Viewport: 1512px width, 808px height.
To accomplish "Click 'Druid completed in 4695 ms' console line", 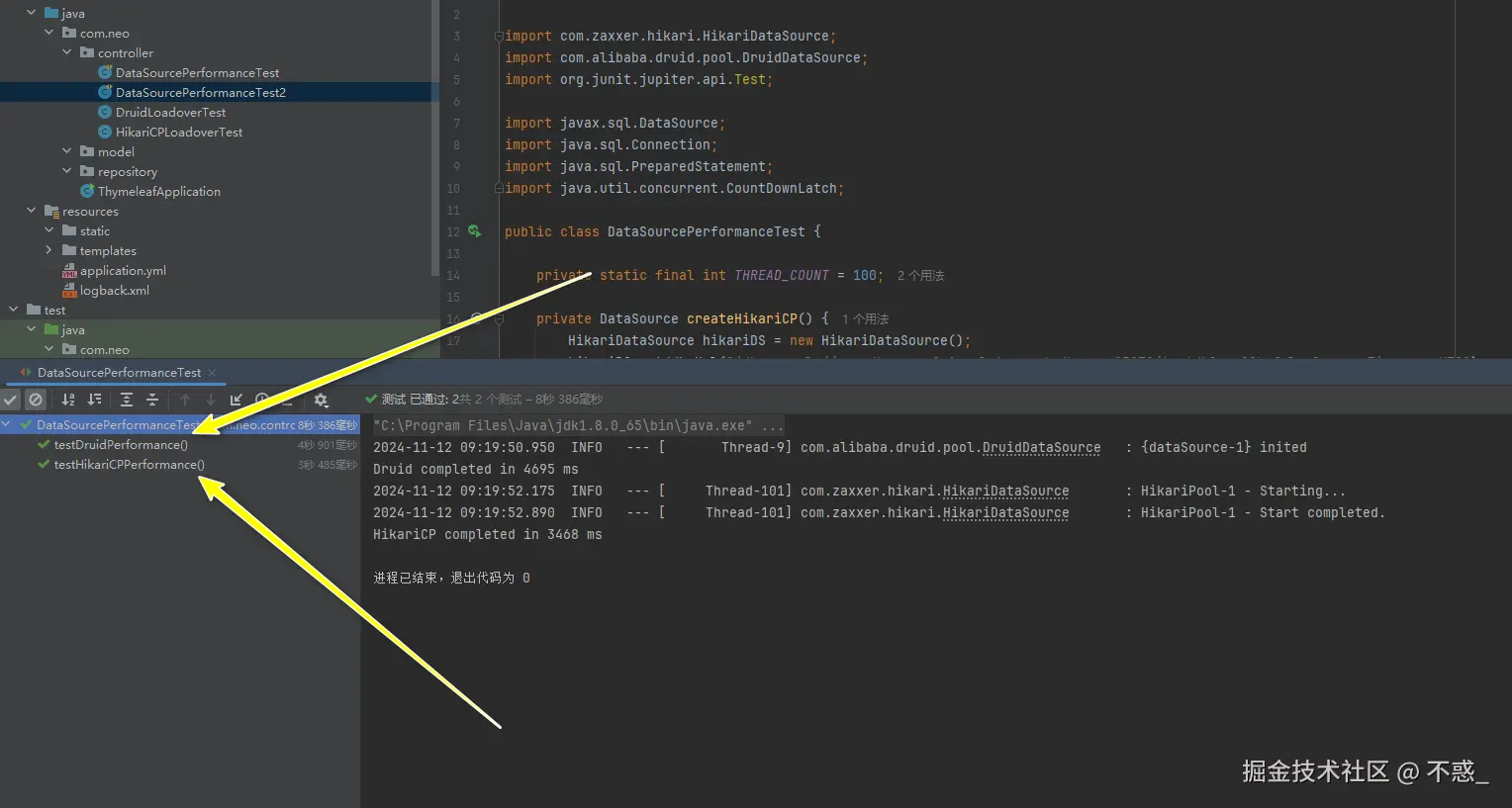I will pyautogui.click(x=475, y=469).
